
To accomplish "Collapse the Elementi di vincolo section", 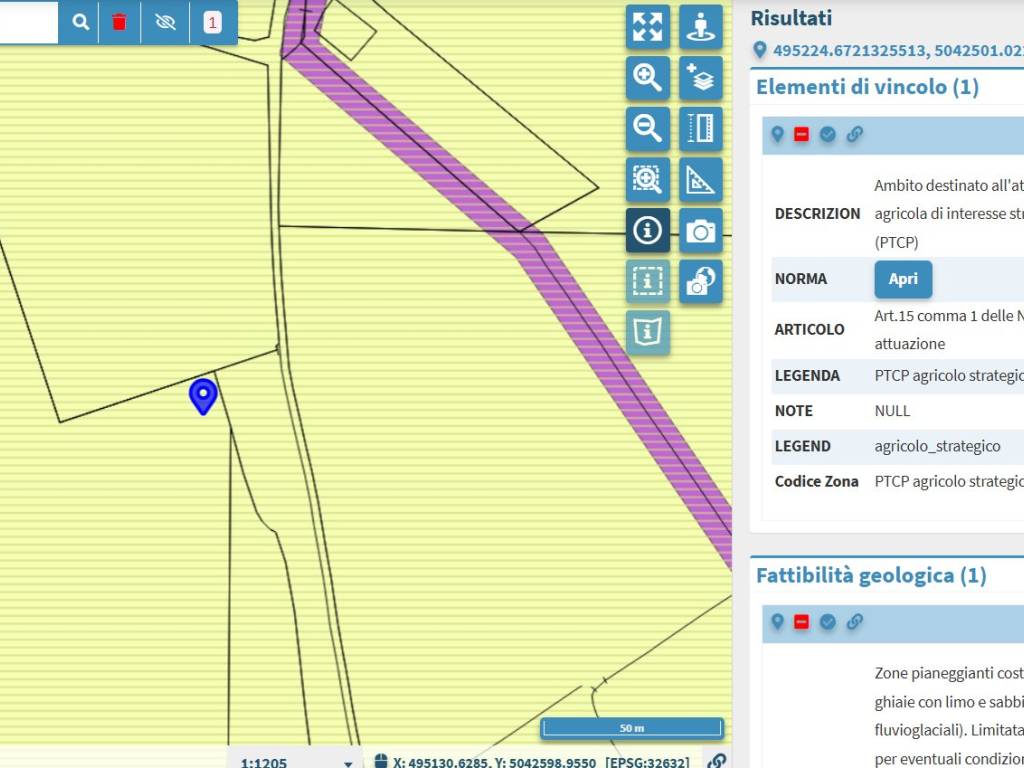I will click(x=866, y=87).
